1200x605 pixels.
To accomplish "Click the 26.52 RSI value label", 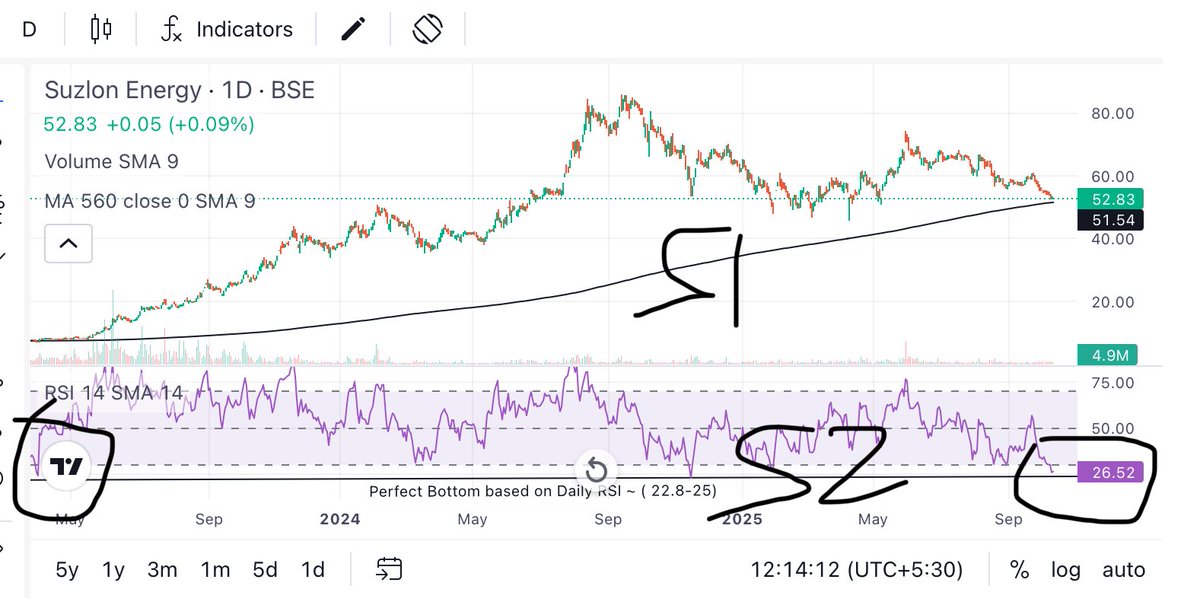I will [1110, 472].
